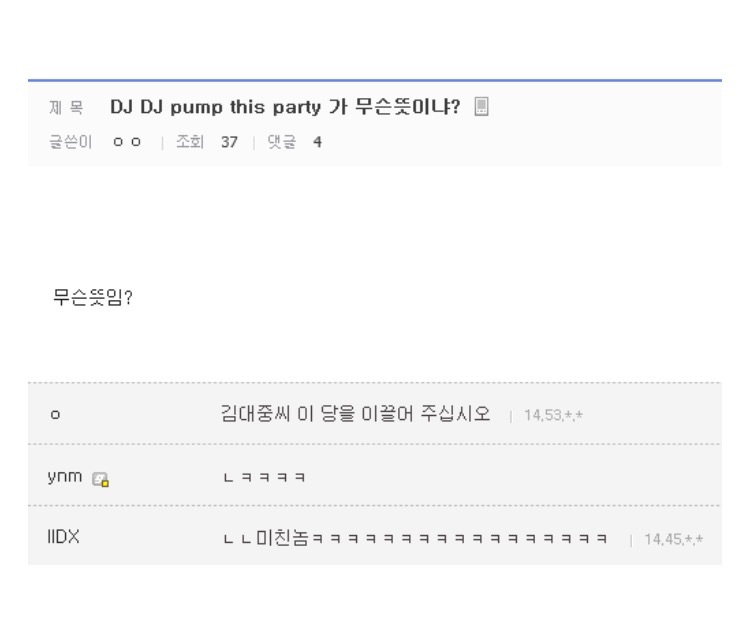This screenshot has height=641, width=750.
Task: Click the mobile phone icon beside the title
Action: [x=481, y=107]
